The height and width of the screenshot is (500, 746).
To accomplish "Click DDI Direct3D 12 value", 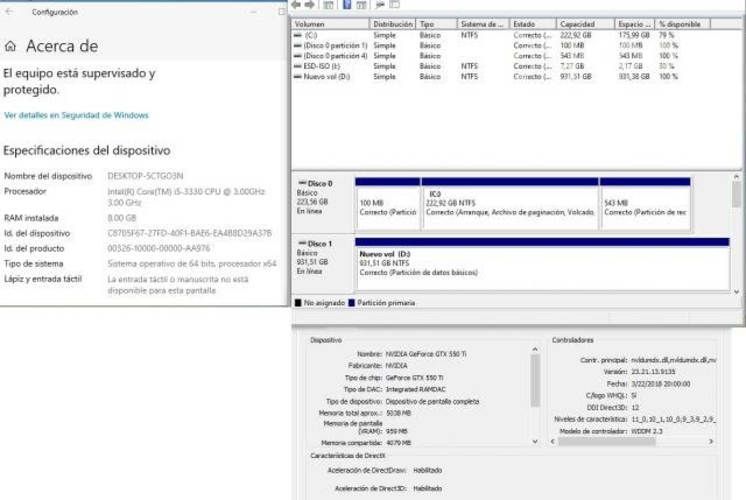I will (x=635, y=408).
